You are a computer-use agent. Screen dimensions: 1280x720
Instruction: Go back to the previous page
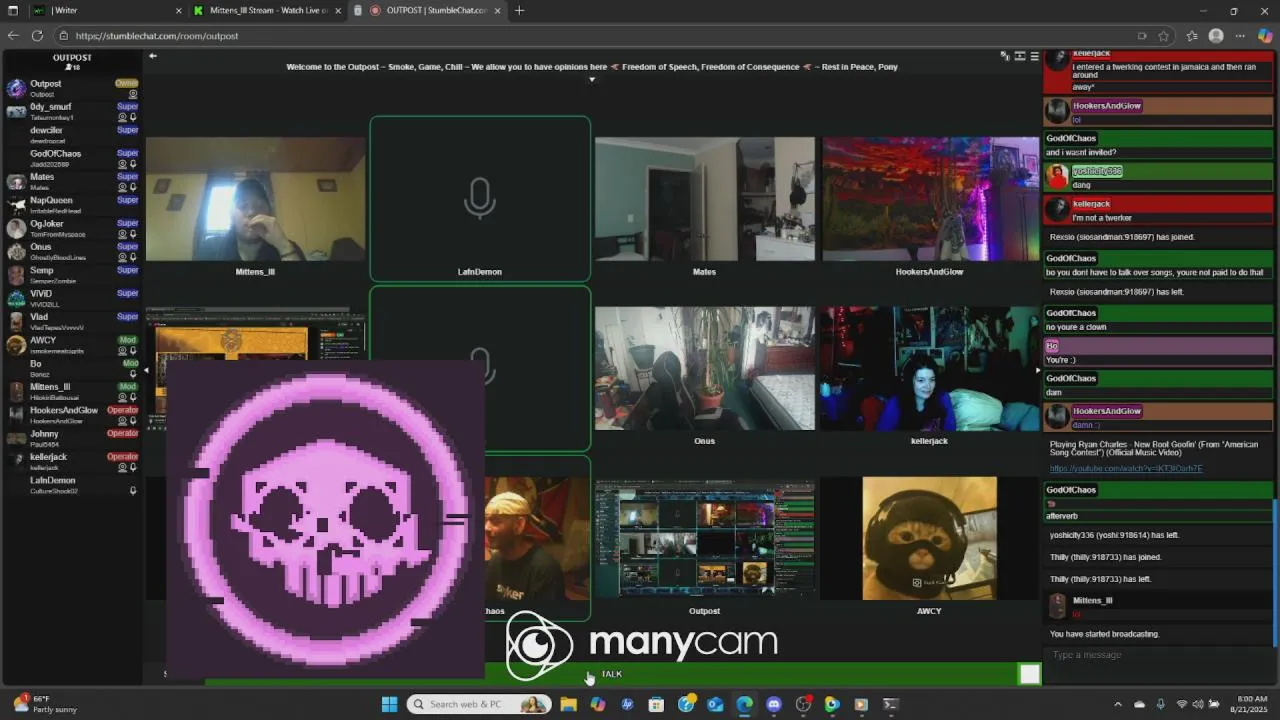tap(13, 36)
